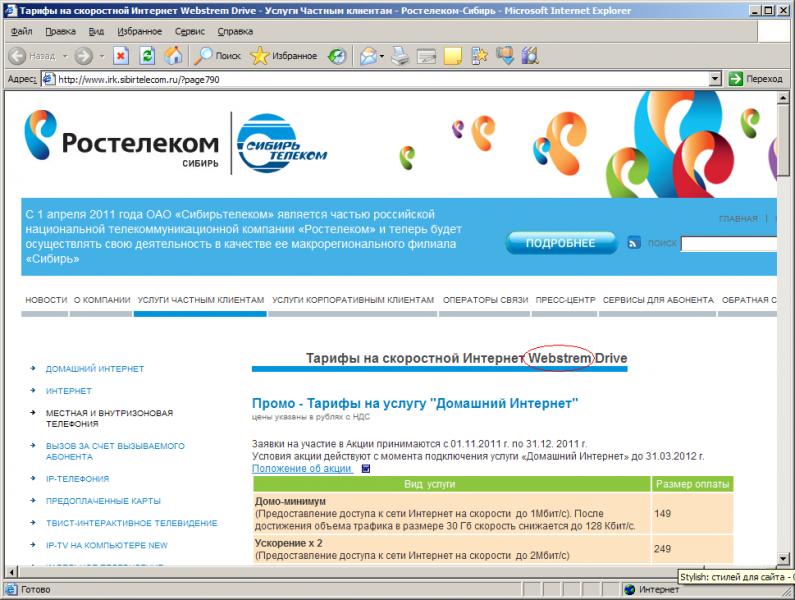Open the ПРЕСС-ЦЕНТР tab
Viewport: 795px width, 600px height.
(x=565, y=300)
